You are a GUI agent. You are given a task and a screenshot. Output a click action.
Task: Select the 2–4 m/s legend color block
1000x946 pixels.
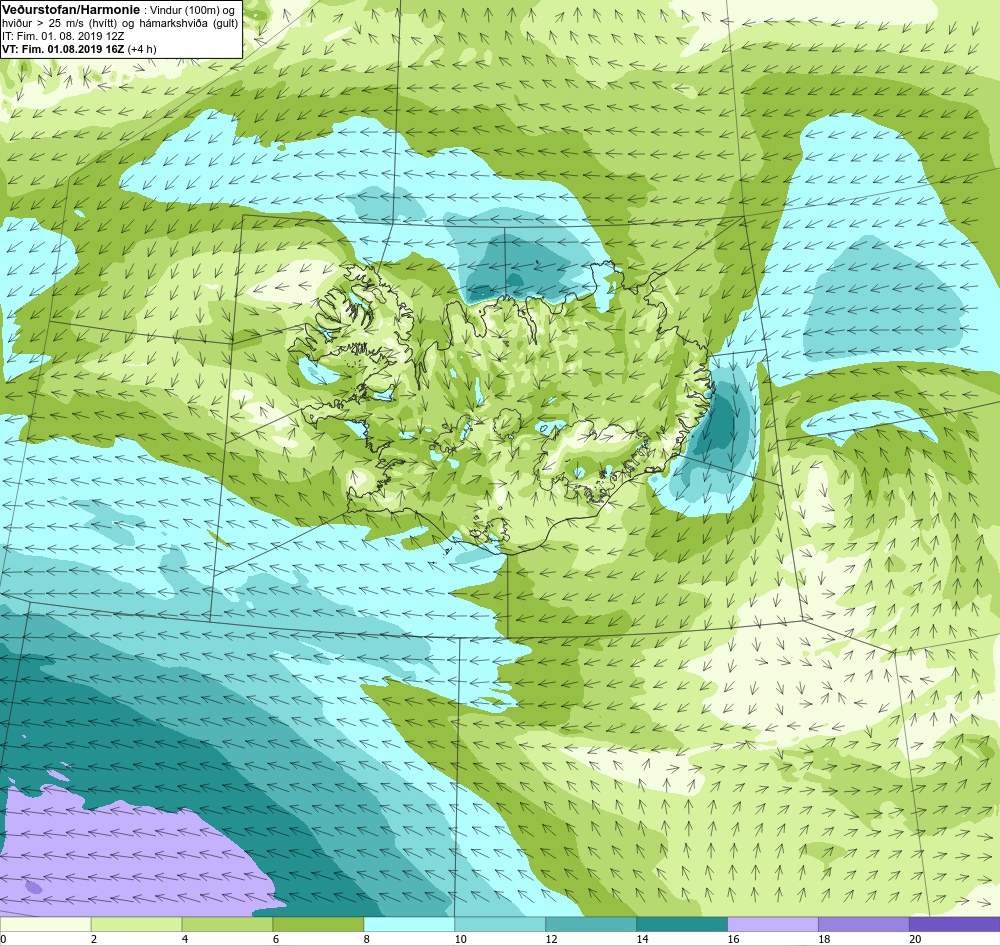[136, 924]
